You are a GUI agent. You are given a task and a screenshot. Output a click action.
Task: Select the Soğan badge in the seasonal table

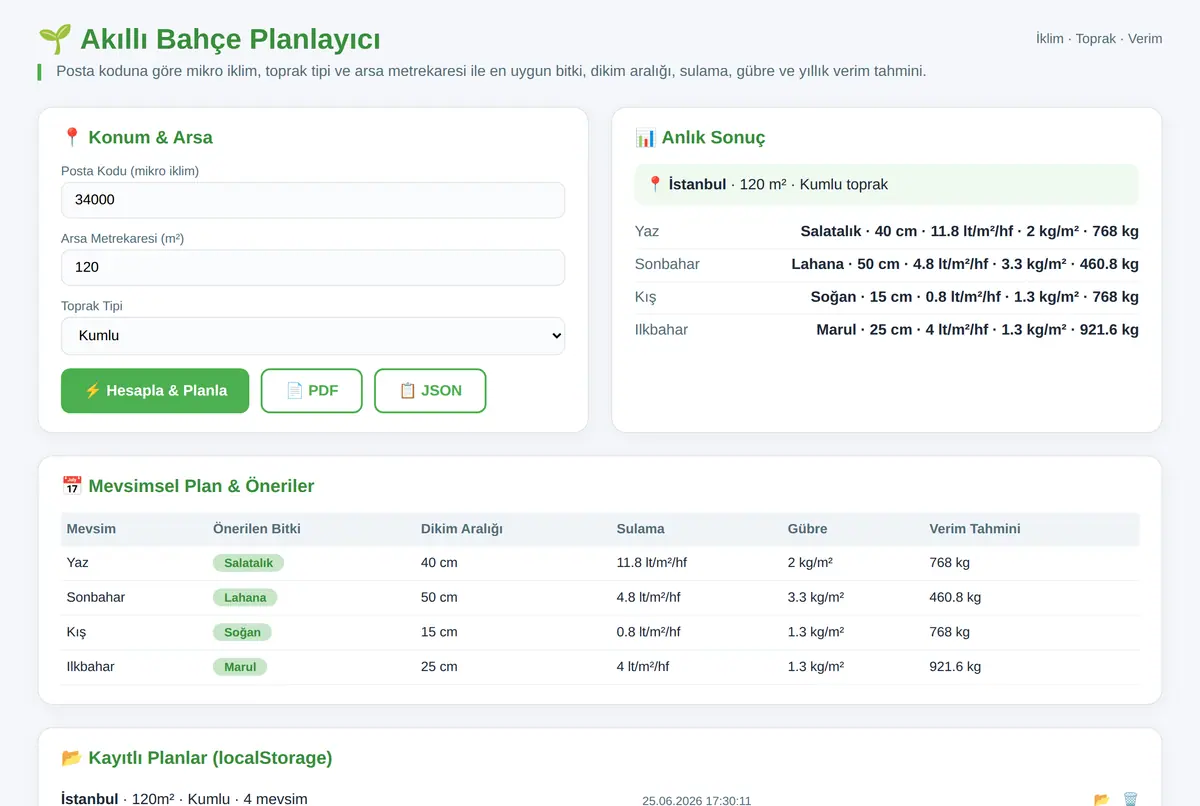click(243, 632)
